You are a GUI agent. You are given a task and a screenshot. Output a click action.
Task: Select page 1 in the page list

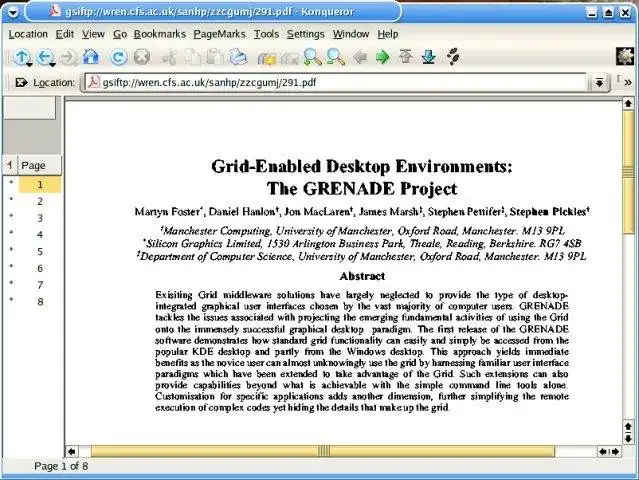40,185
